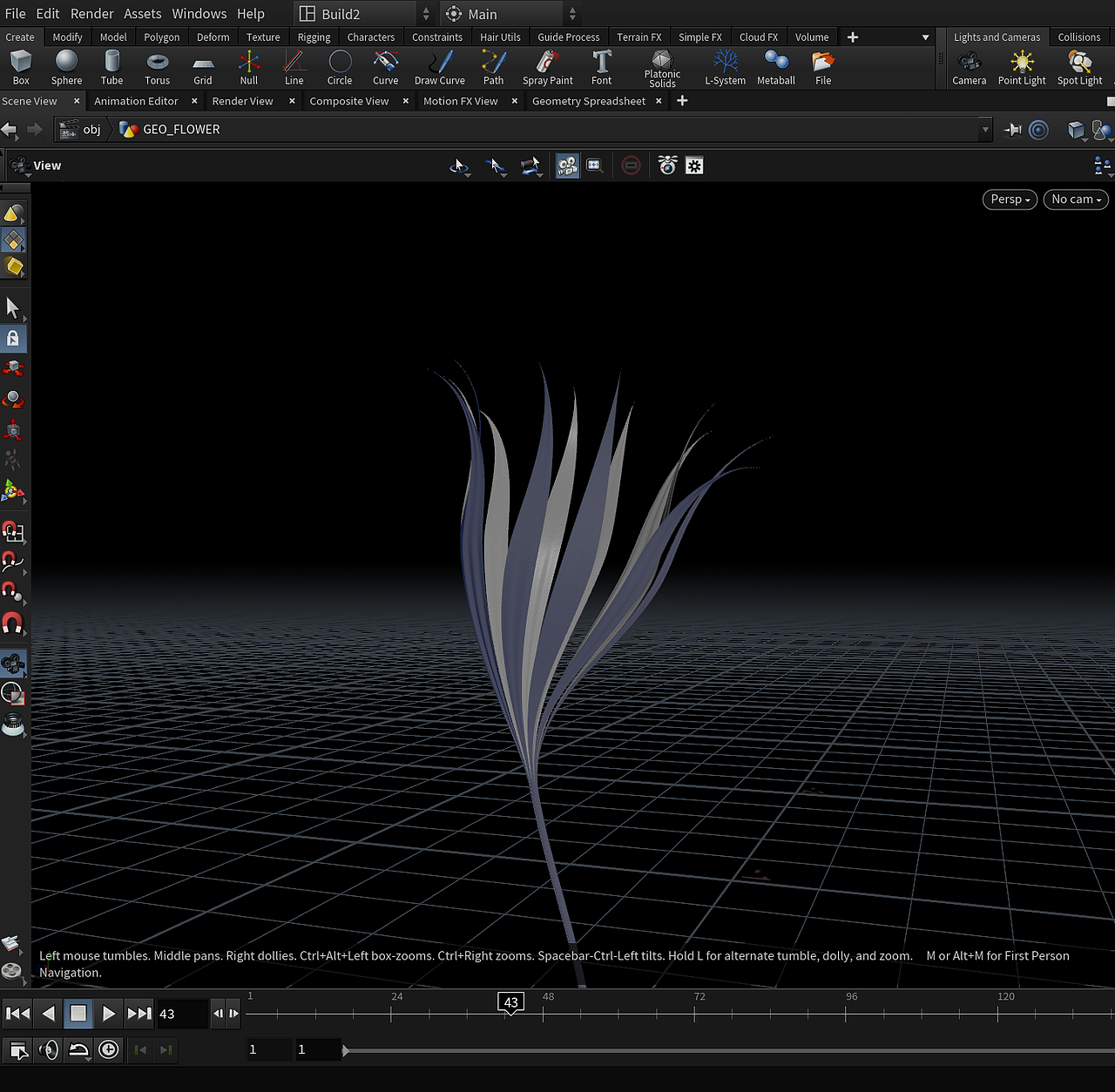Open the network path history dropdown
This screenshot has height=1092, width=1115.
[x=985, y=130]
